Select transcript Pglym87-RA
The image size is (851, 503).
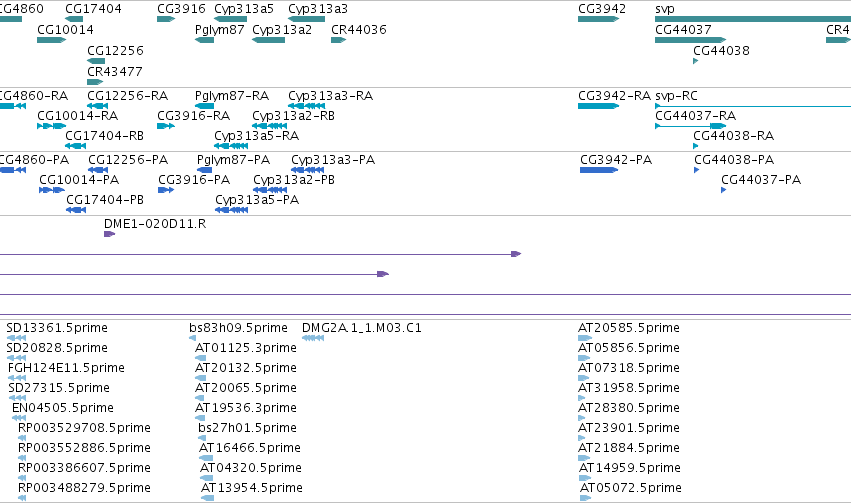tap(204, 106)
